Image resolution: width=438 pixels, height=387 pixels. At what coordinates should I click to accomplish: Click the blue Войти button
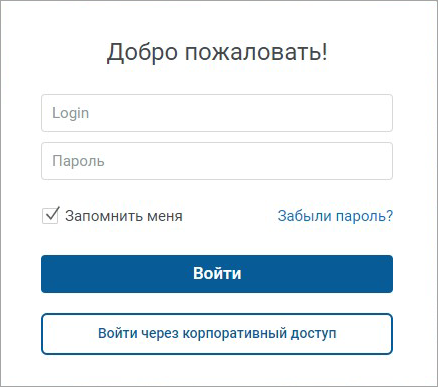(x=217, y=274)
